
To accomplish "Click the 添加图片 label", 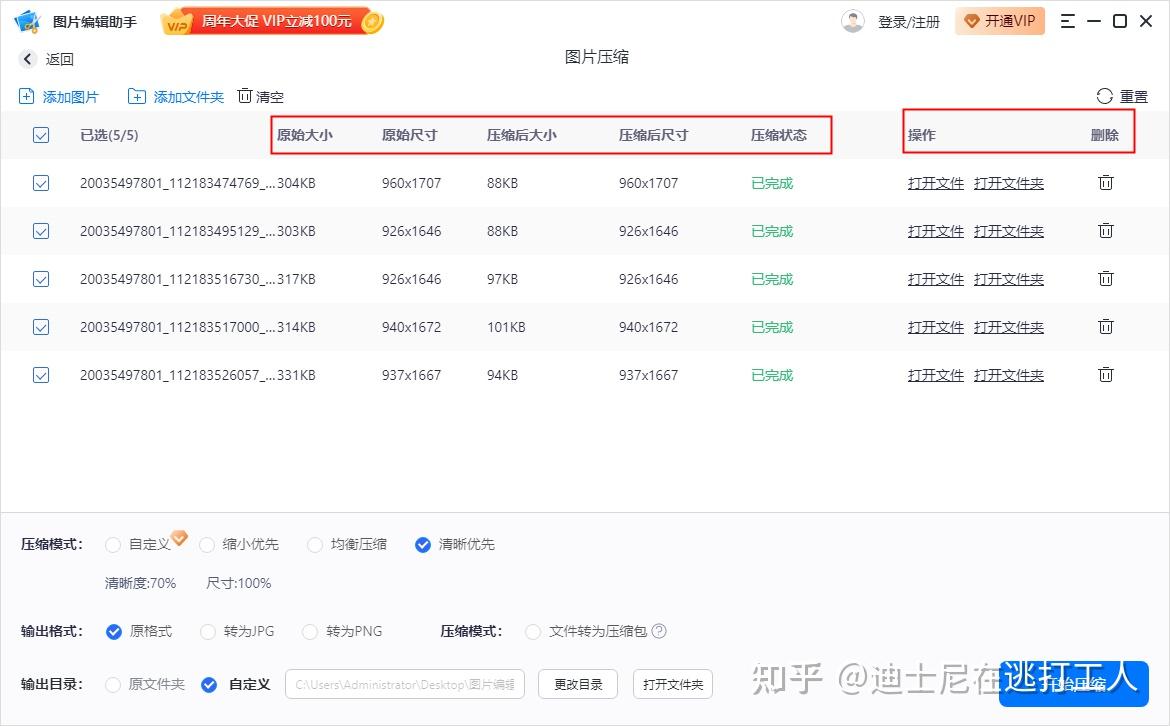I will [x=70, y=97].
